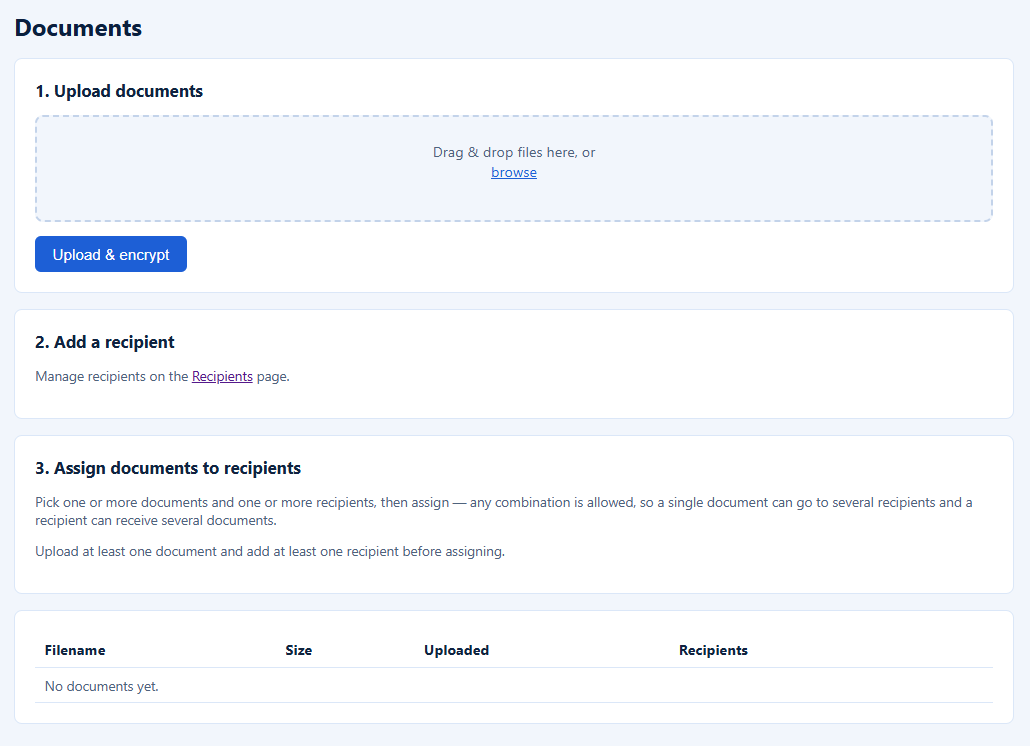Click '3. Assign documents to recipients' heading
This screenshot has height=746, width=1030.
tap(168, 468)
